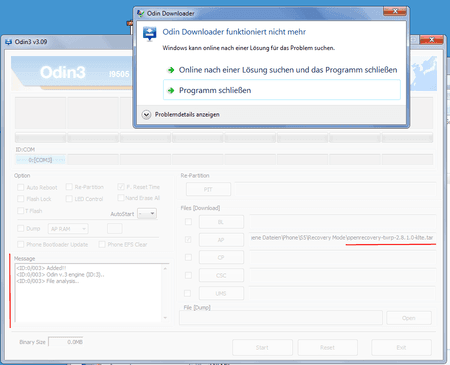The width and height of the screenshot is (450, 365).
Task: Toggle the UMS file checkbox
Action: pos(188,293)
